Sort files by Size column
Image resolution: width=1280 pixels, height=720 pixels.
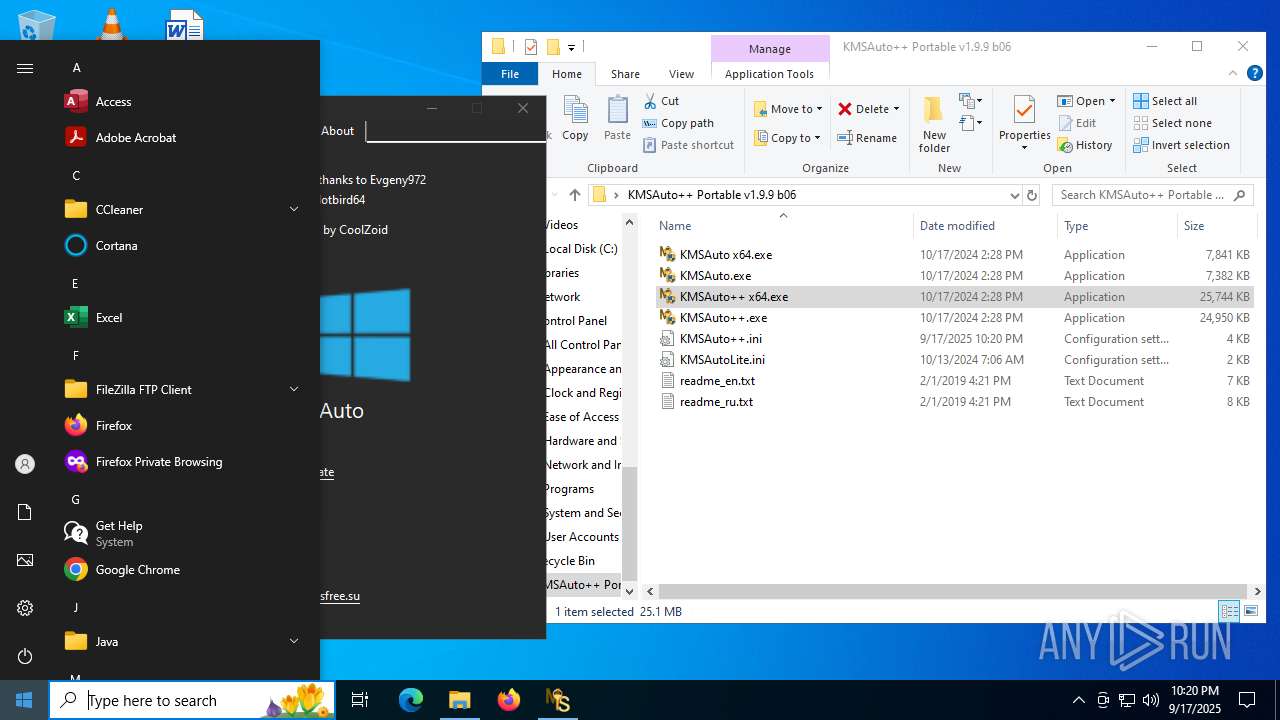click(x=1215, y=226)
